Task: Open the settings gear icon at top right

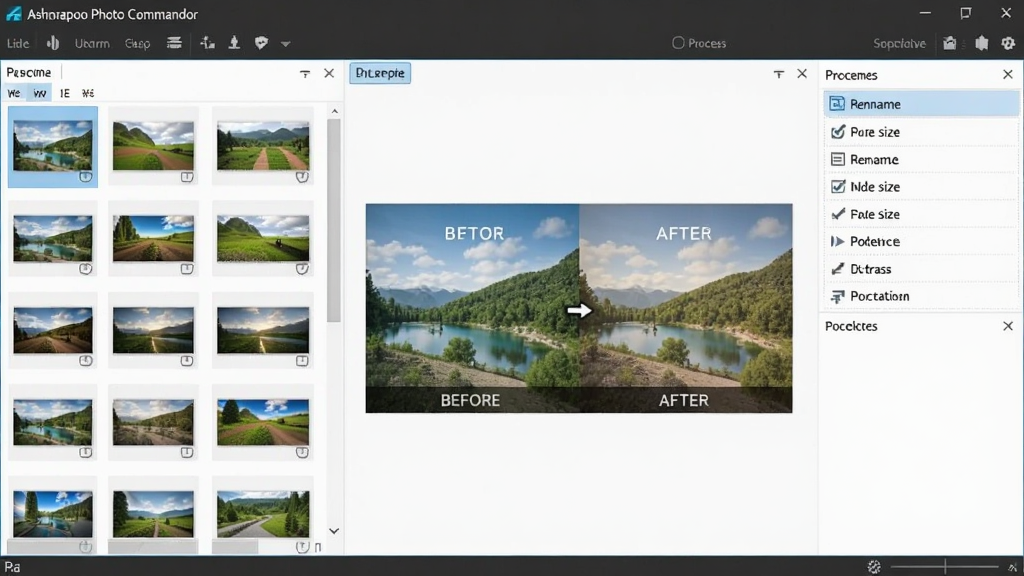Action: pyautogui.click(x=1008, y=43)
